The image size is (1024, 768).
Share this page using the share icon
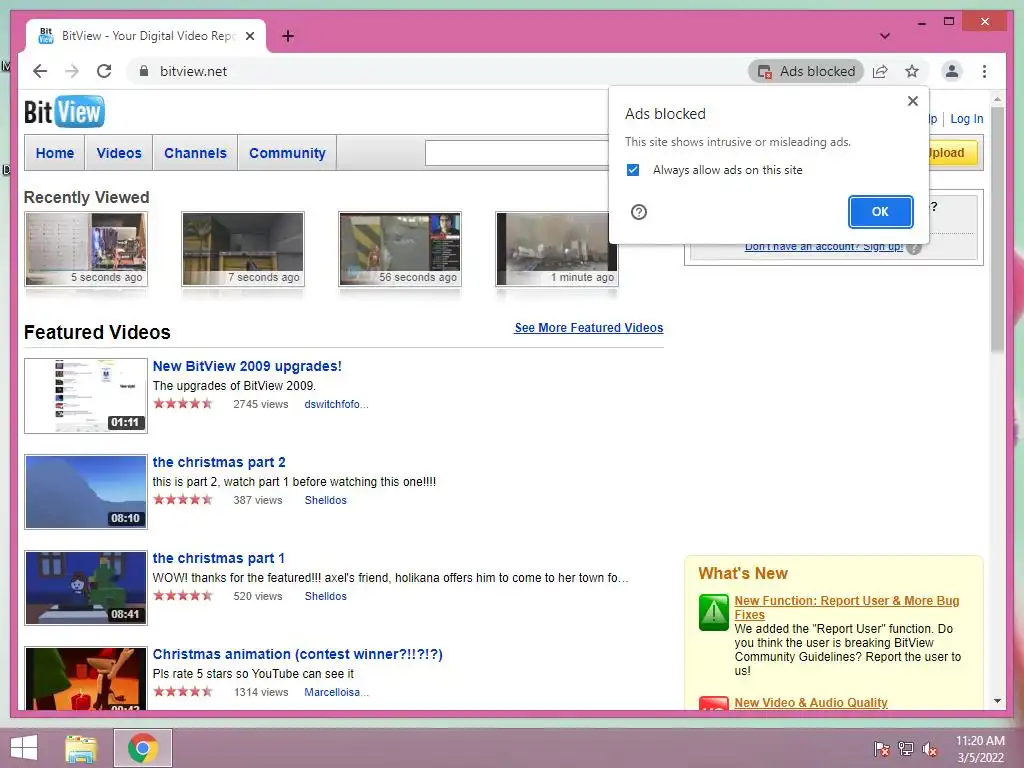click(x=880, y=71)
